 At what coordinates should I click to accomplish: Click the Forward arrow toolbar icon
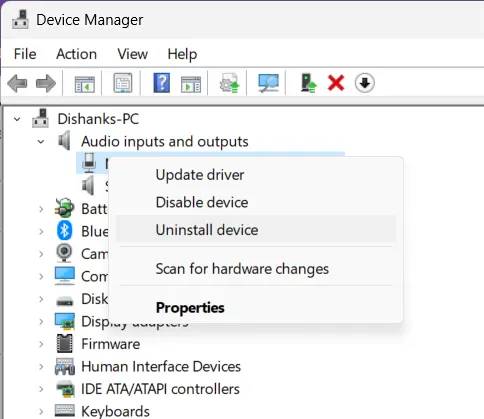click(x=46, y=83)
